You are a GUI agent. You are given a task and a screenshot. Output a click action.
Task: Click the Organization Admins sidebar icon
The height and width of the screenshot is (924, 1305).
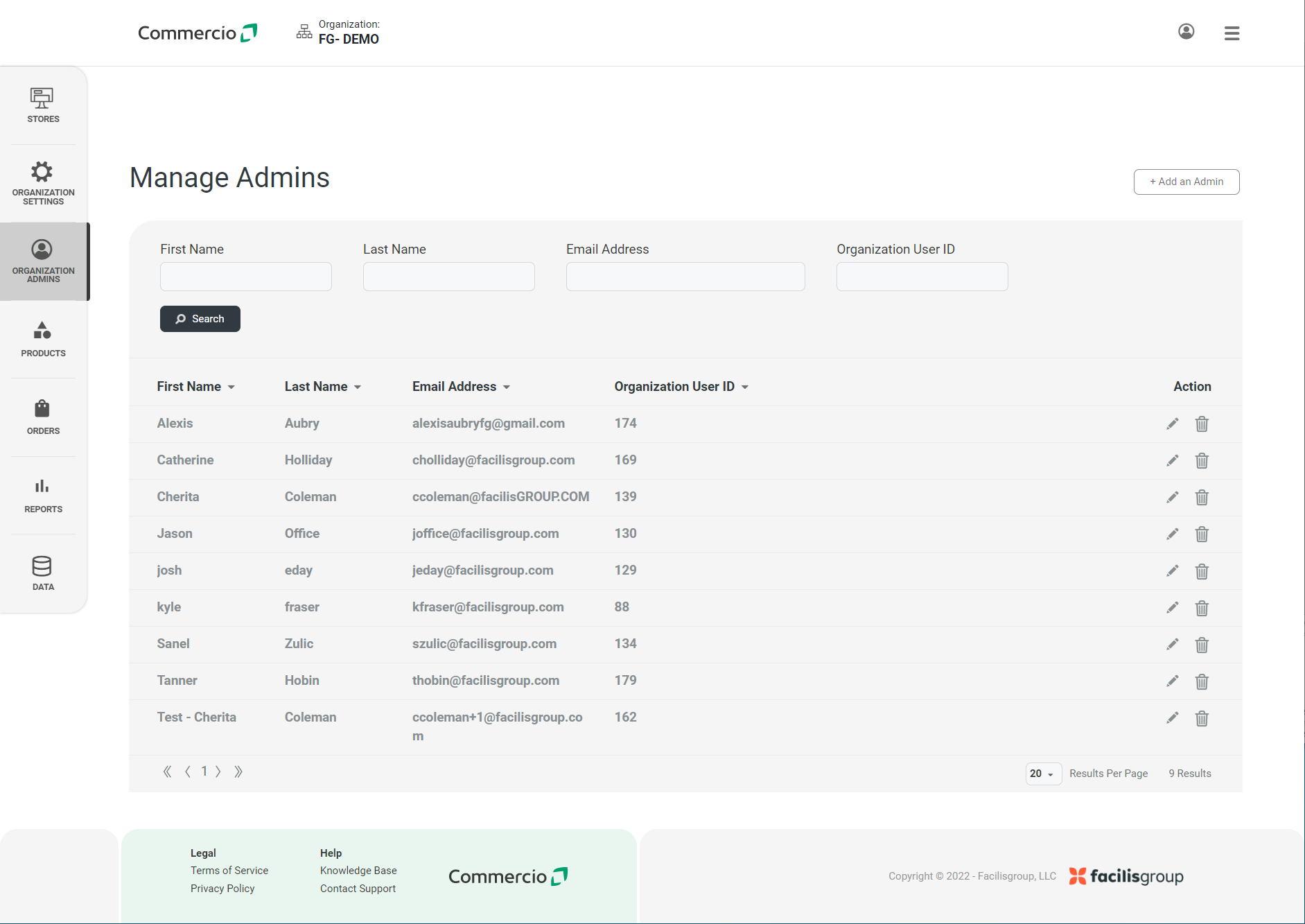[x=42, y=250]
